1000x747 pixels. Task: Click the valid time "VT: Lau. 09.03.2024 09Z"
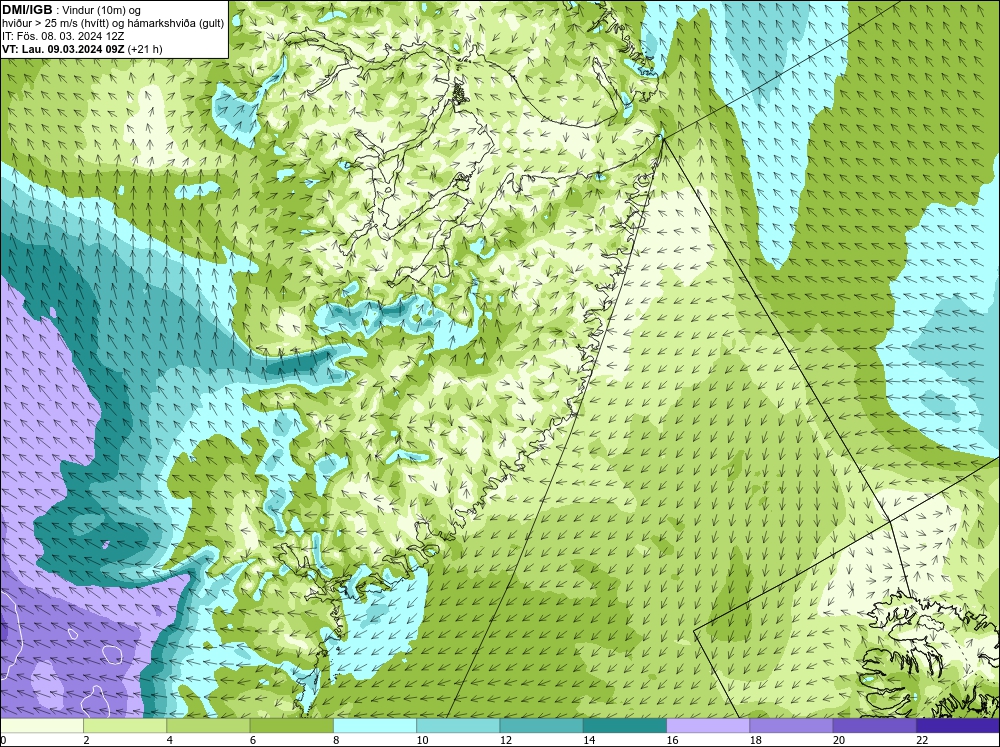(x=63, y=49)
